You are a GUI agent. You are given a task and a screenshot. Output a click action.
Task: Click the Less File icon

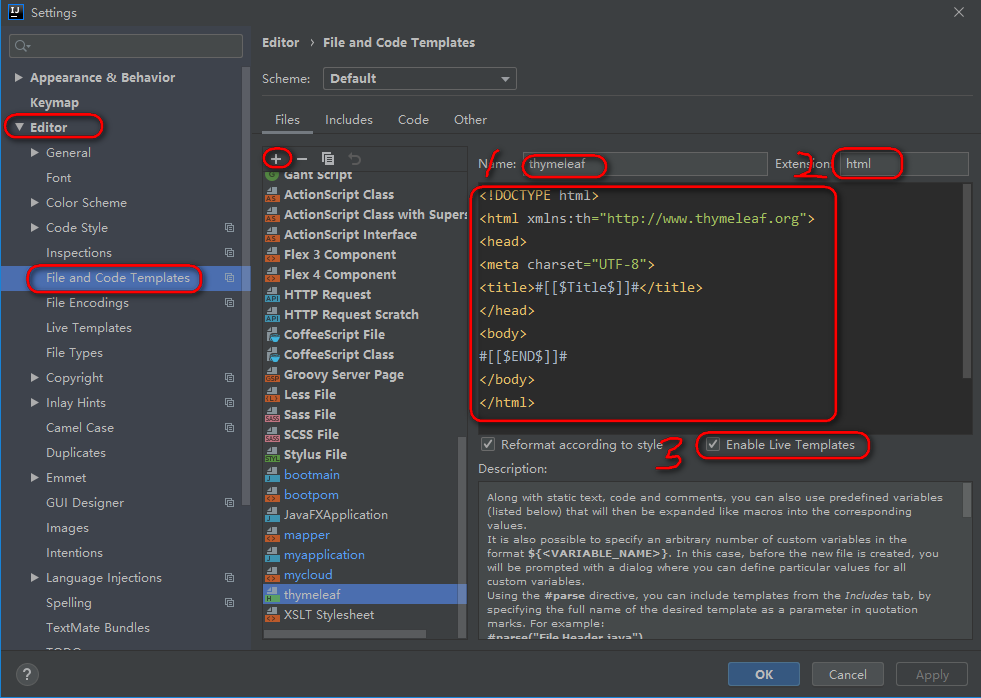tap(272, 395)
